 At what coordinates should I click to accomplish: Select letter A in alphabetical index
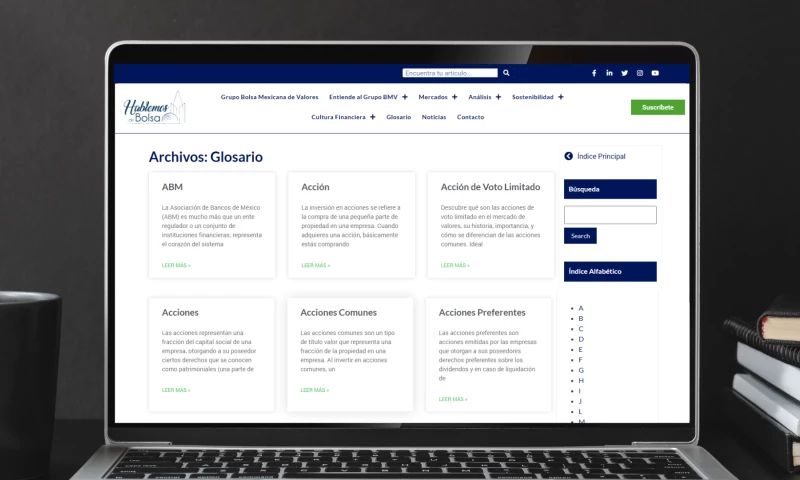click(x=581, y=308)
